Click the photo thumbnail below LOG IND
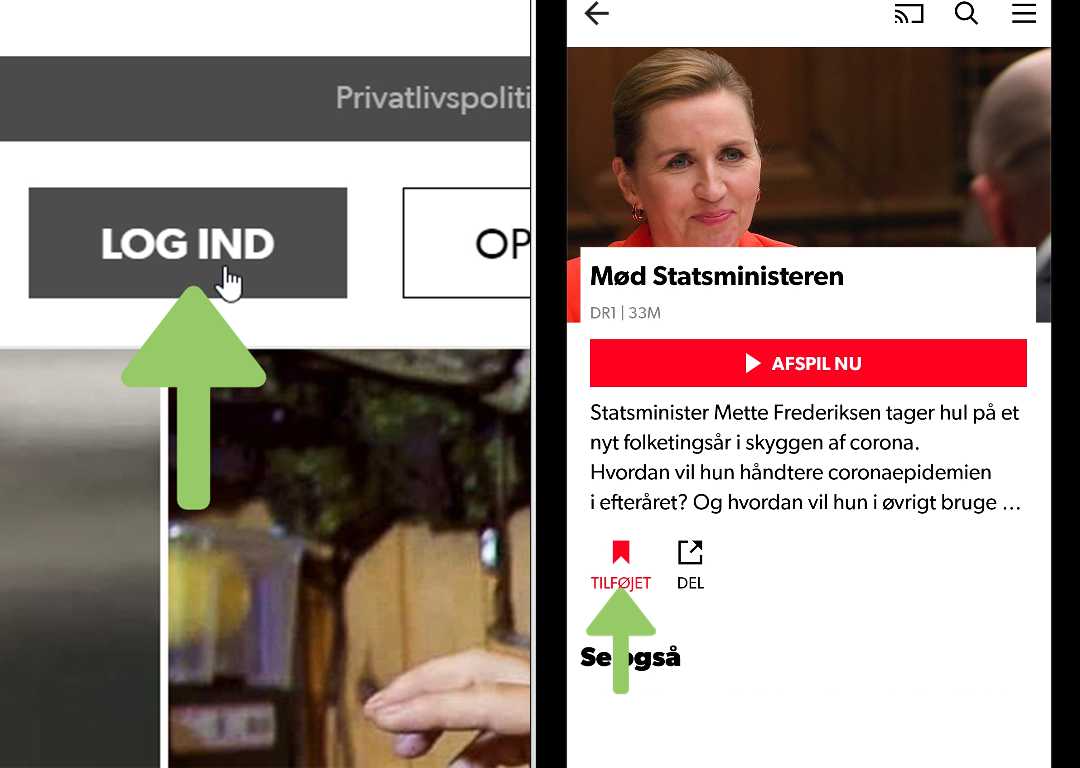 point(349,559)
